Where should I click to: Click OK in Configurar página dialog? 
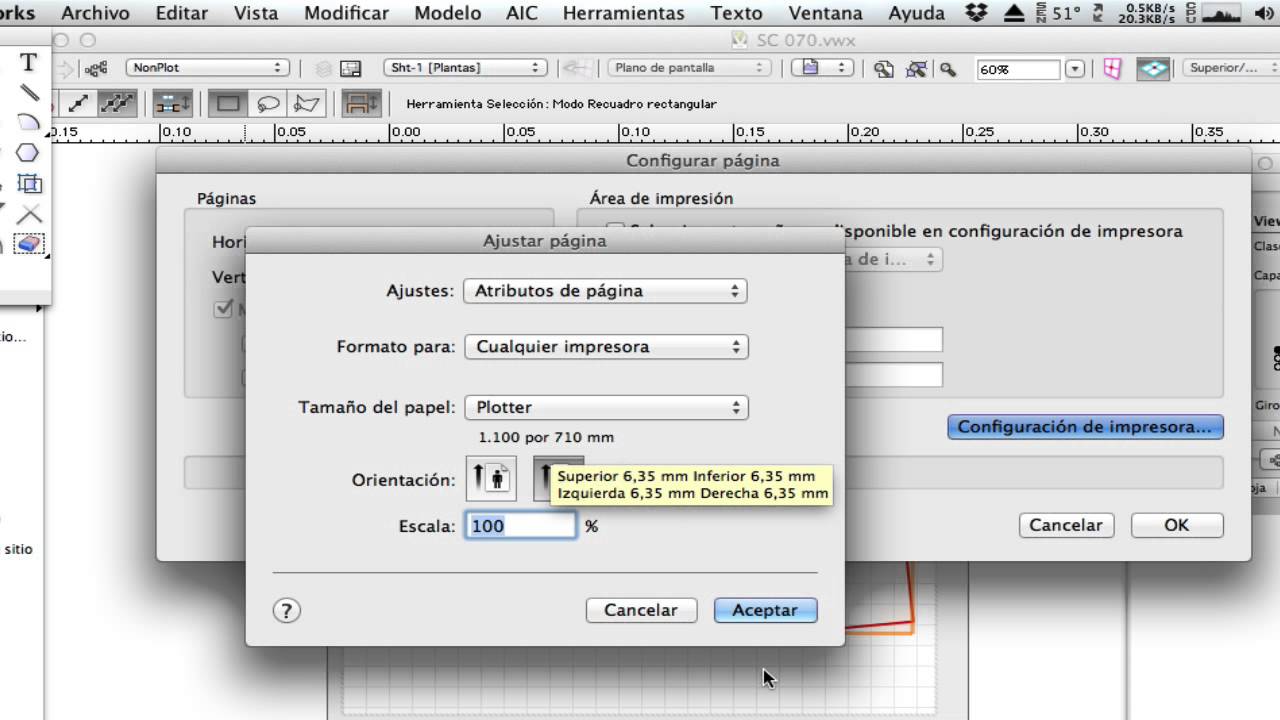coord(1177,525)
